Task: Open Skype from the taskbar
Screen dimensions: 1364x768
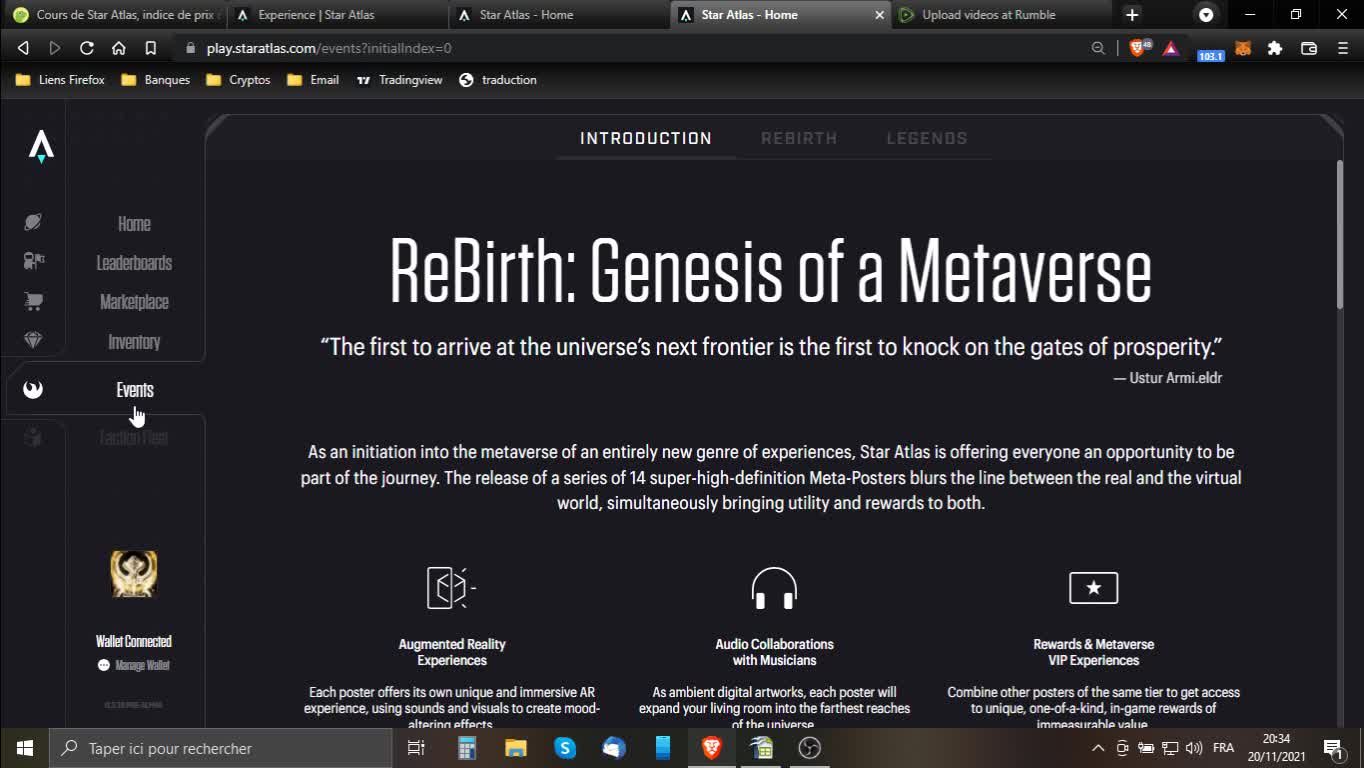Action: 565,748
